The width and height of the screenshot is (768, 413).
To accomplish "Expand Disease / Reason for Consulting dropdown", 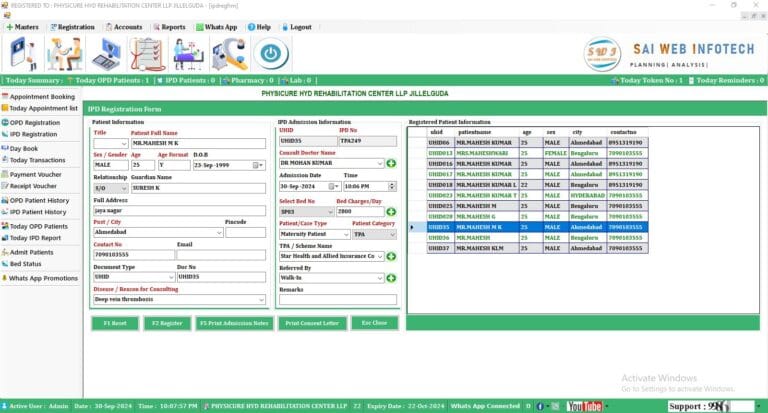I will [262, 299].
